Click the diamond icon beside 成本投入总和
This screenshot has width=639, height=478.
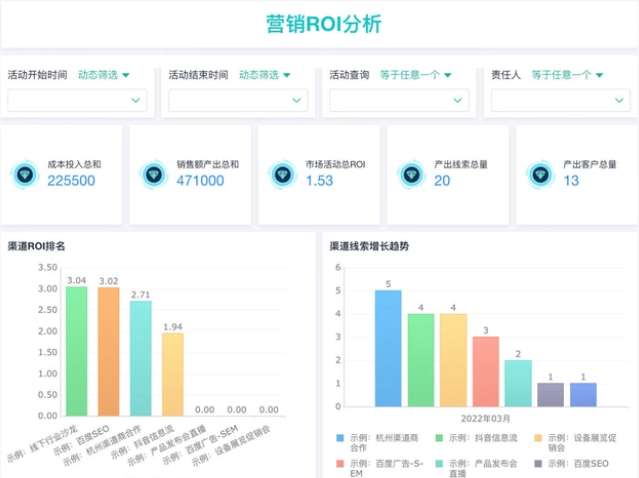tap(25, 175)
